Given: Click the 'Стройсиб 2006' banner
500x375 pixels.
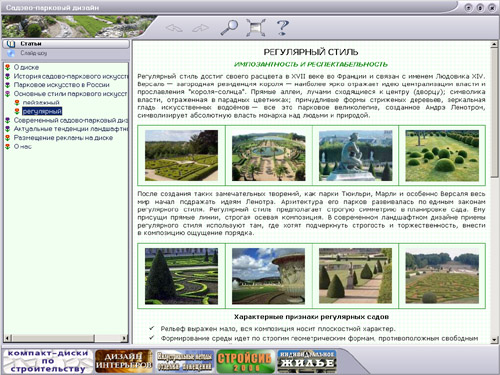Looking at the screenshot, I should tap(245, 361).
